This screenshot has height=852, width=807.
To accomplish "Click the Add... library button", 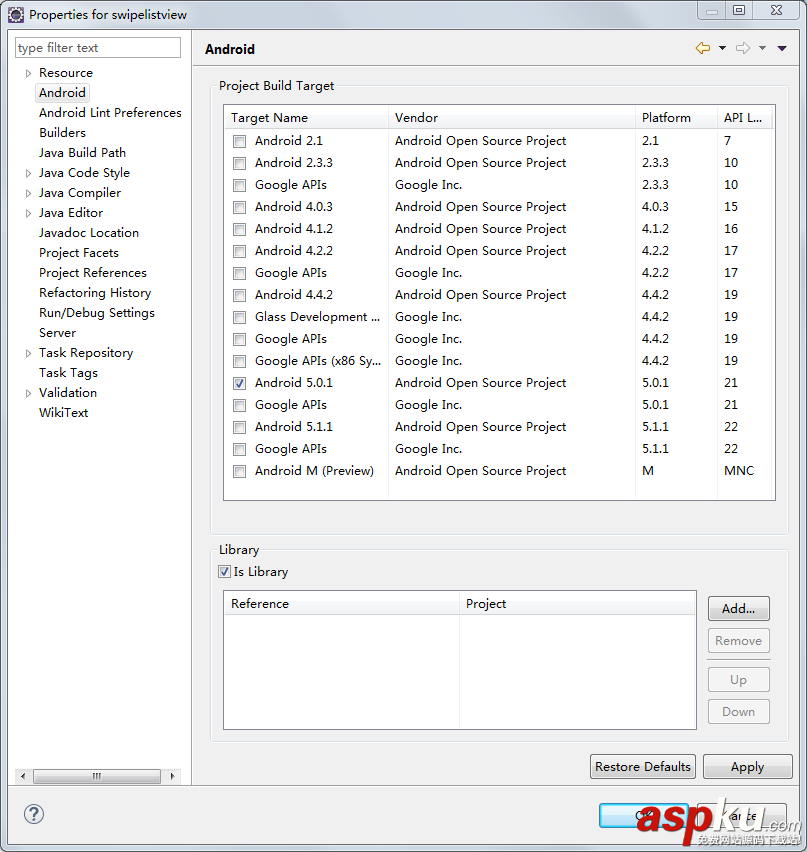I will [x=738, y=608].
